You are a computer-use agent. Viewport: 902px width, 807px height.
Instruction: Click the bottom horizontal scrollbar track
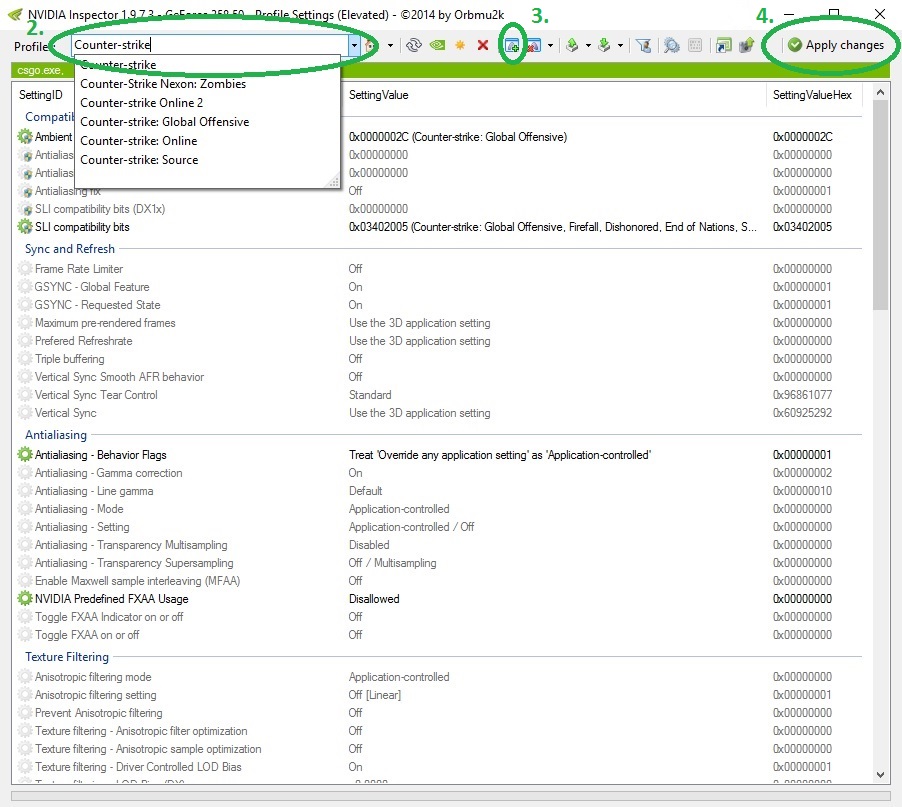(x=450, y=796)
